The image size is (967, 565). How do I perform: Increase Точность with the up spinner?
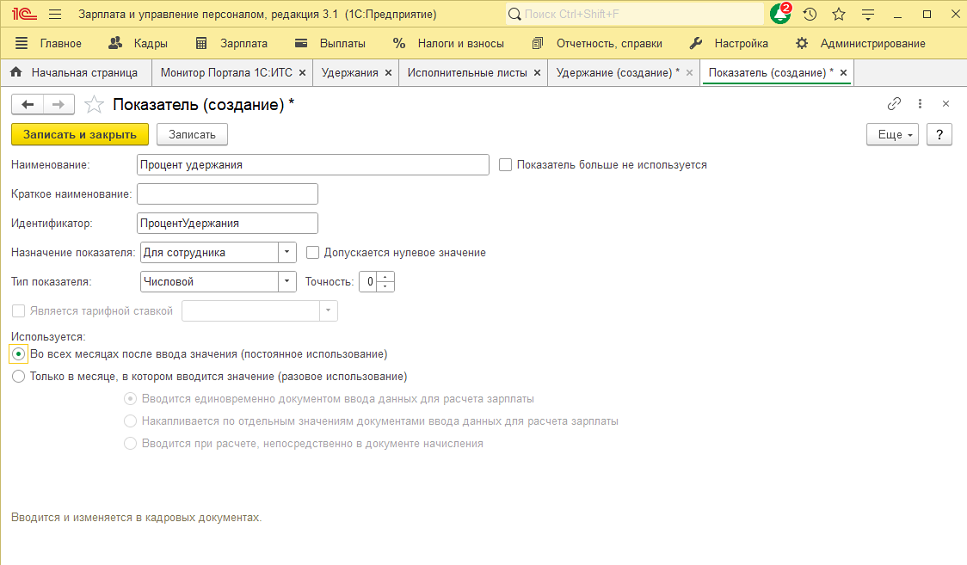[385, 277]
